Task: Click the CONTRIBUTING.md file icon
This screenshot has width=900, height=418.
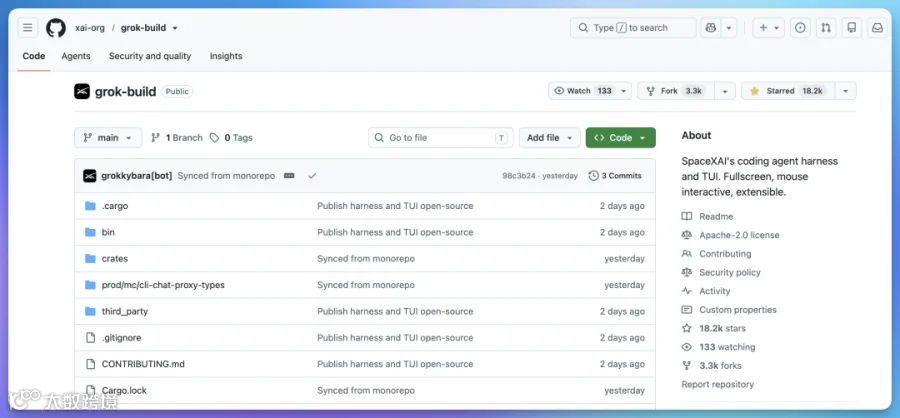Action: [x=90, y=364]
